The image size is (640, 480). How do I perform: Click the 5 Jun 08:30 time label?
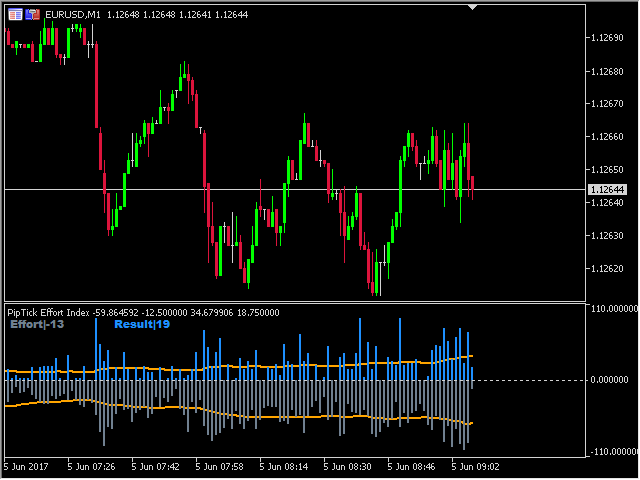tap(348, 467)
